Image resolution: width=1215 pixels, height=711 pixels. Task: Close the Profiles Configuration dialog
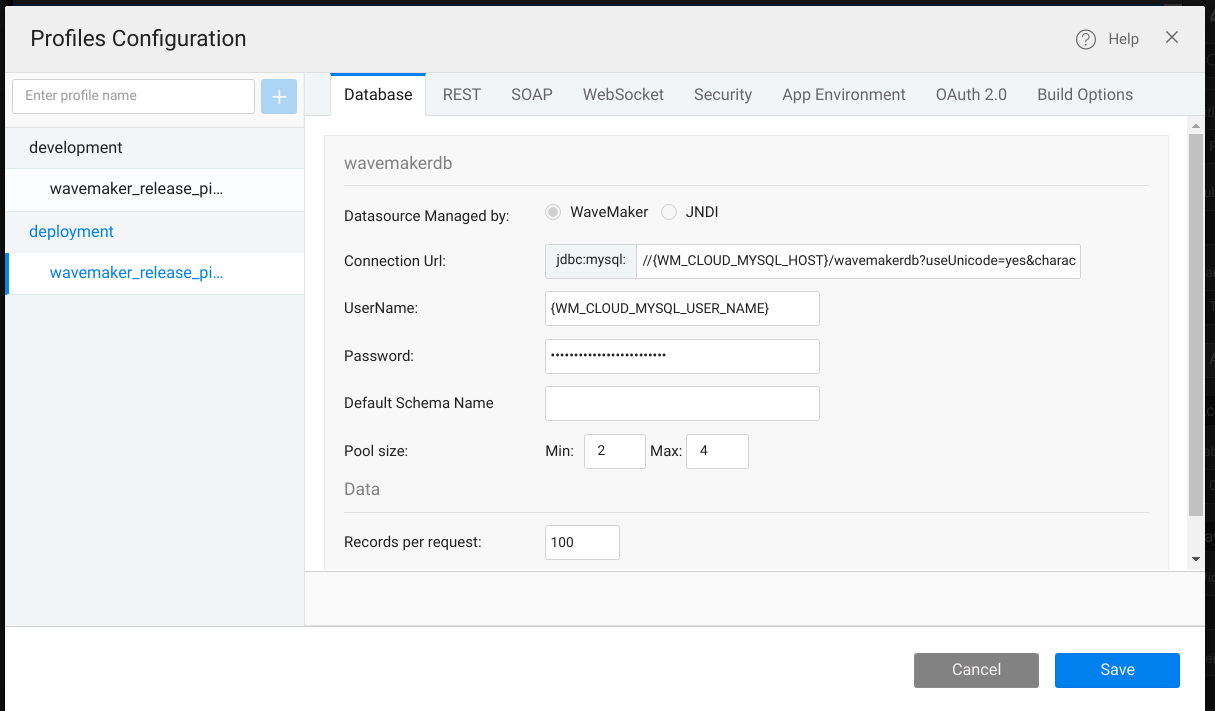(1172, 38)
